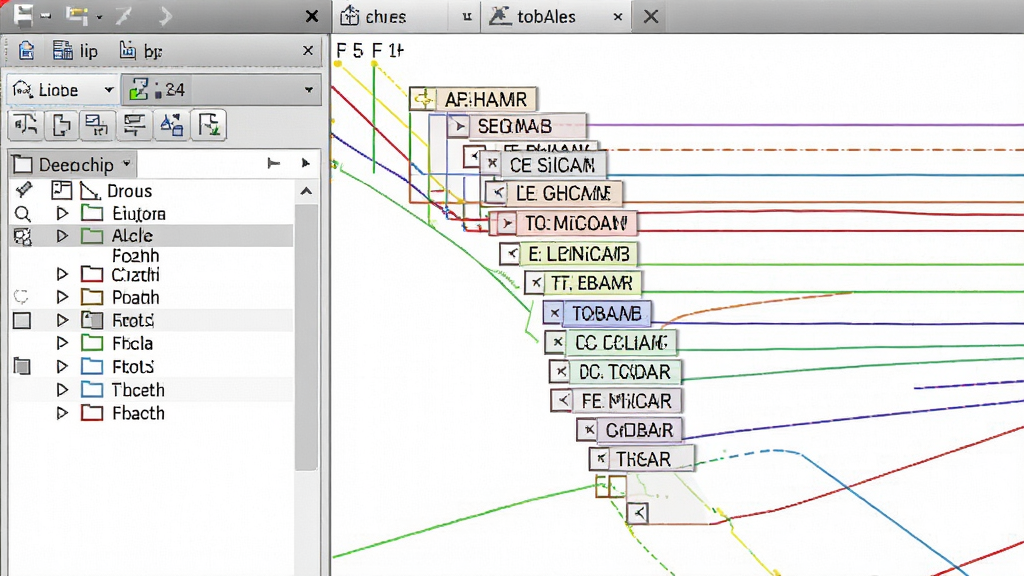Viewport: 1024px width, 576px height.
Task: Click the save icon in top toolbar
Action: pos(23,15)
